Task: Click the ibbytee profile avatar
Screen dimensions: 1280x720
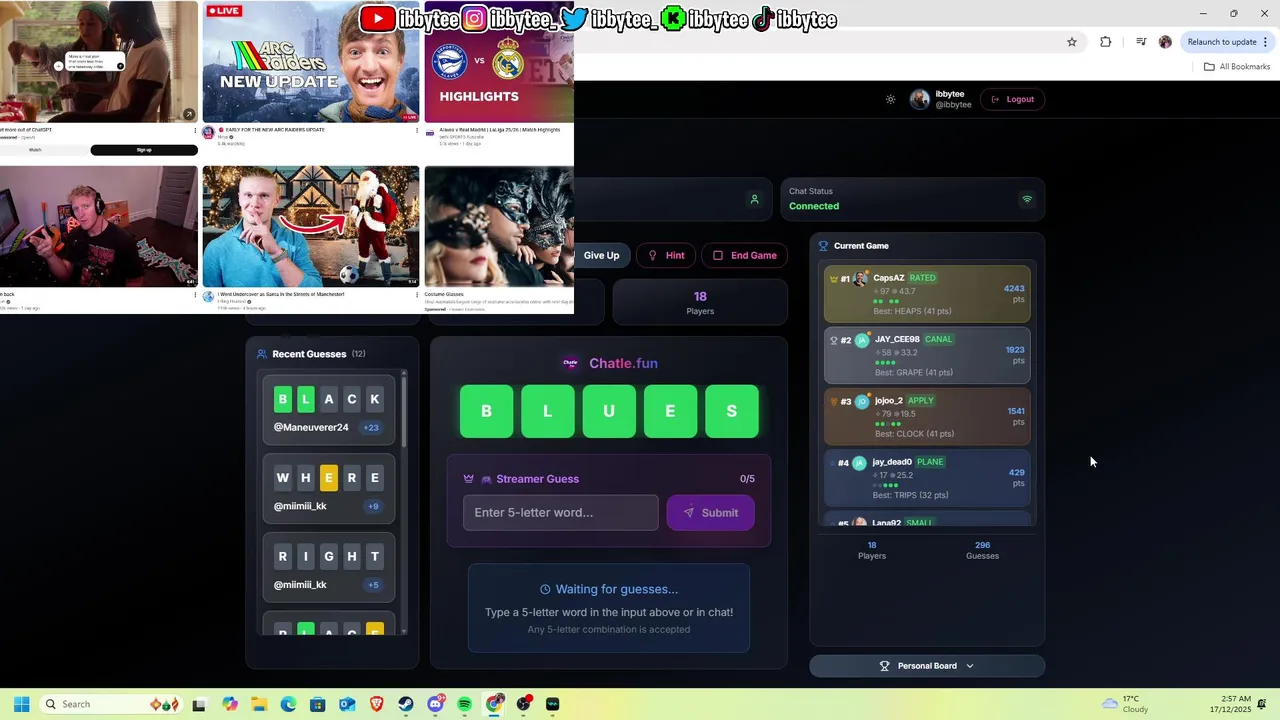Action: coord(919,99)
